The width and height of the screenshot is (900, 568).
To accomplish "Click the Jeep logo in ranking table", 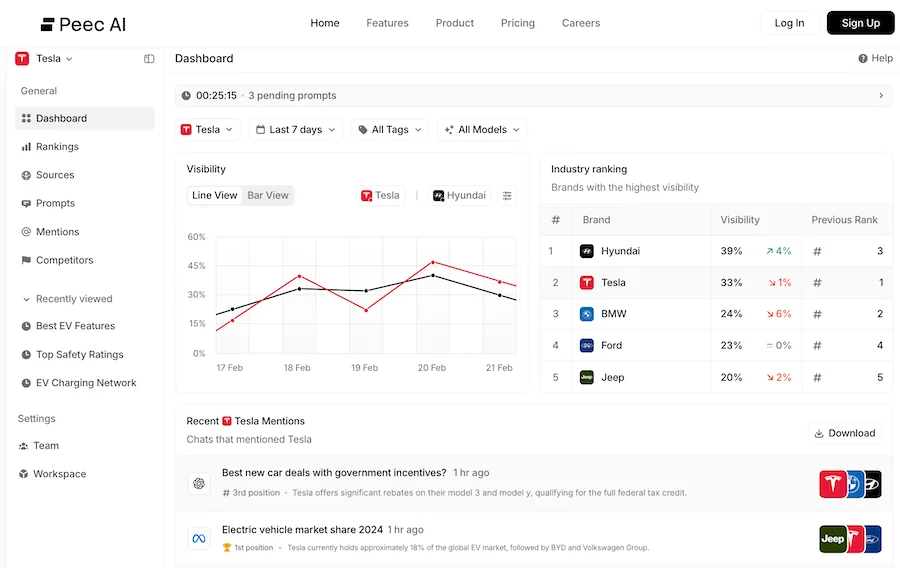I will click(587, 377).
